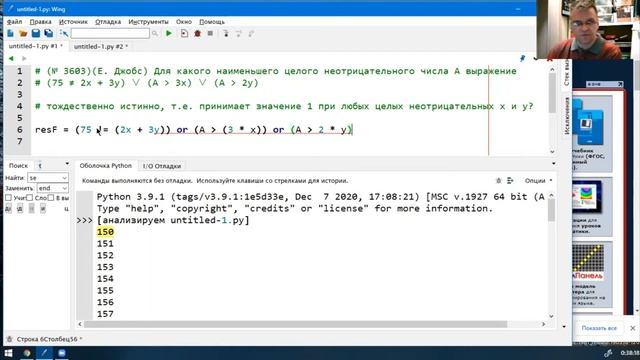Click the go-to-symbol icon beside the toolbar search box
Viewport: 640px width, 360px height.
tap(64, 33)
